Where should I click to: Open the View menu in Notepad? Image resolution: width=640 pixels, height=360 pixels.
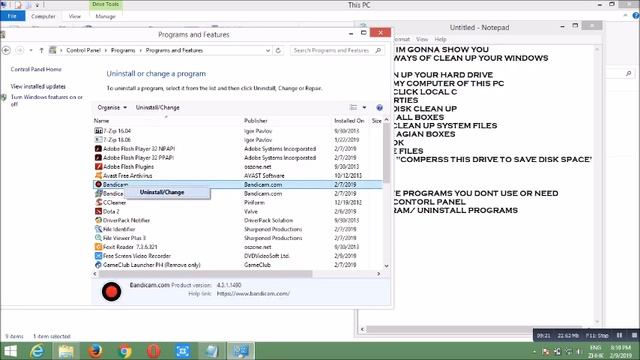[422, 39]
